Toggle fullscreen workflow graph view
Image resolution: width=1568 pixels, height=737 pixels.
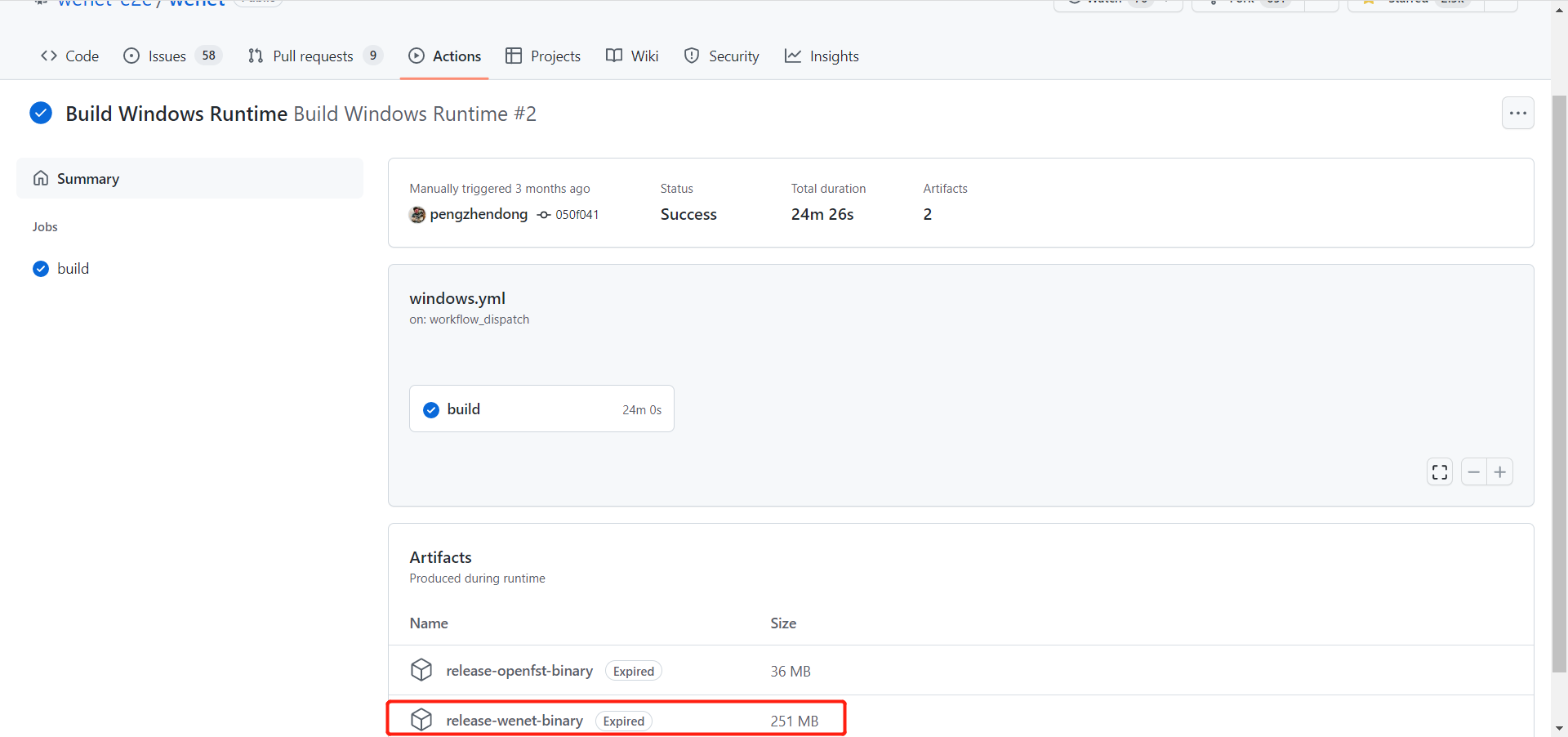[1440, 472]
